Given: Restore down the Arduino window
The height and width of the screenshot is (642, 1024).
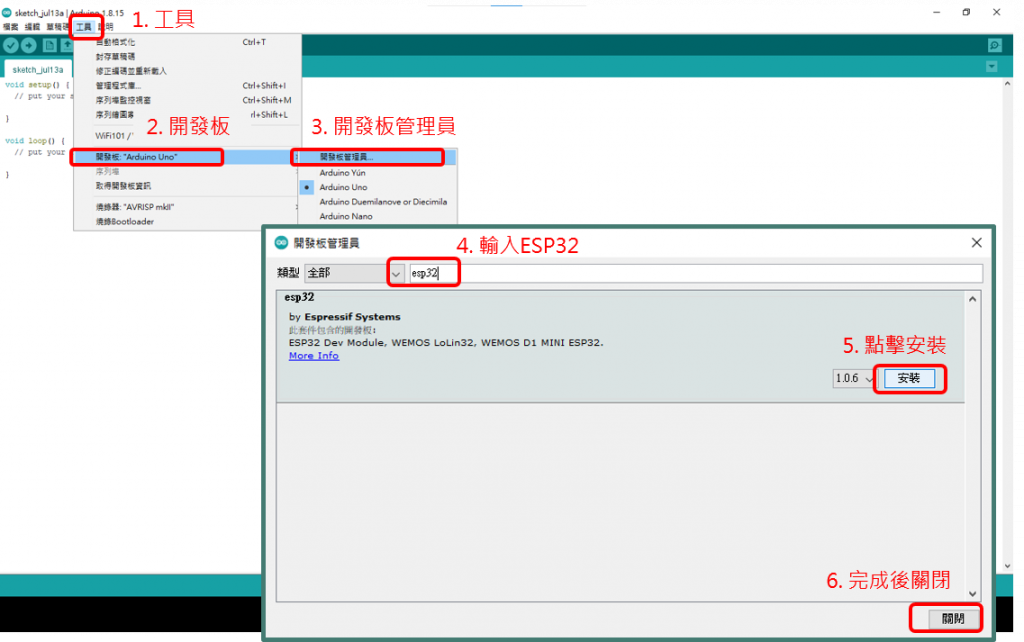Looking at the screenshot, I should point(967,12).
